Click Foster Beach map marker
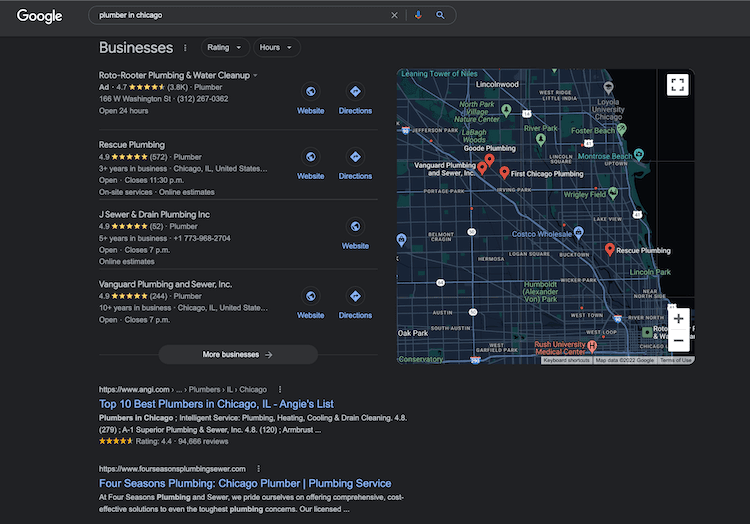 click(621, 128)
